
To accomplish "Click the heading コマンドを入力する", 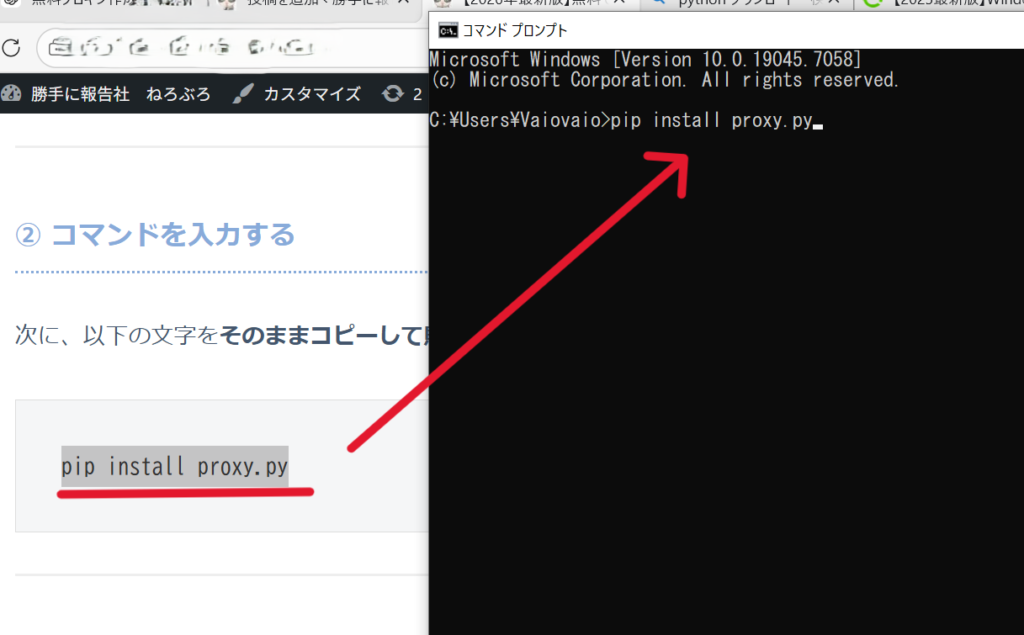I will coord(172,234).
